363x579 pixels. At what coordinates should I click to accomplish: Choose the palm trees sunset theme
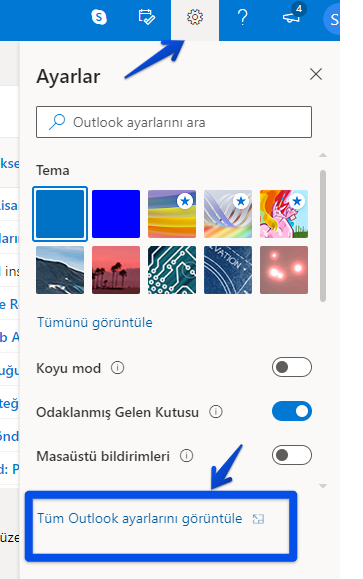(116, 270)
